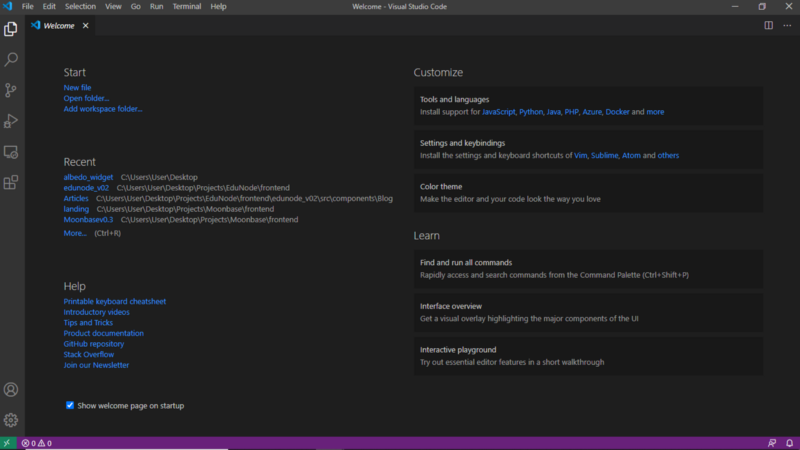The image size is (800, 450).
Task: Install Python language support link
Action: [x=531, y=112]
